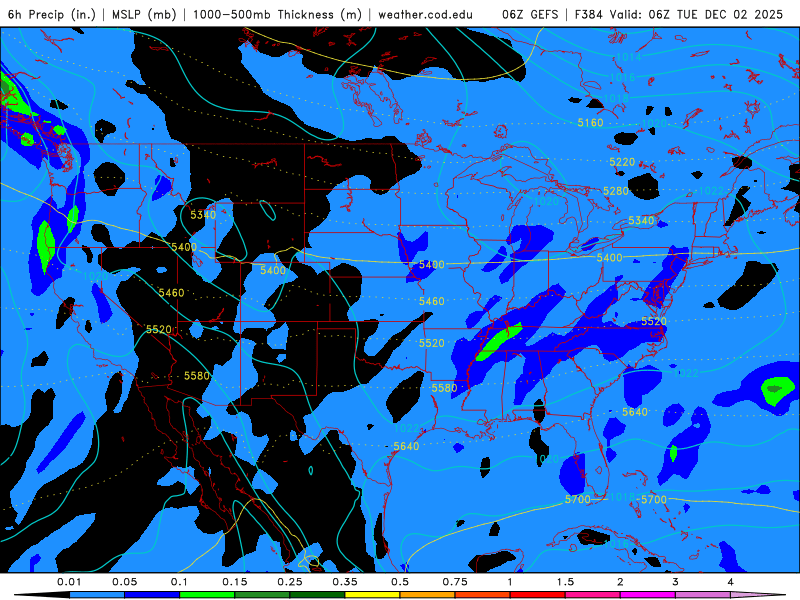Click the '06Z GEFS' model run label

(530, 14)
